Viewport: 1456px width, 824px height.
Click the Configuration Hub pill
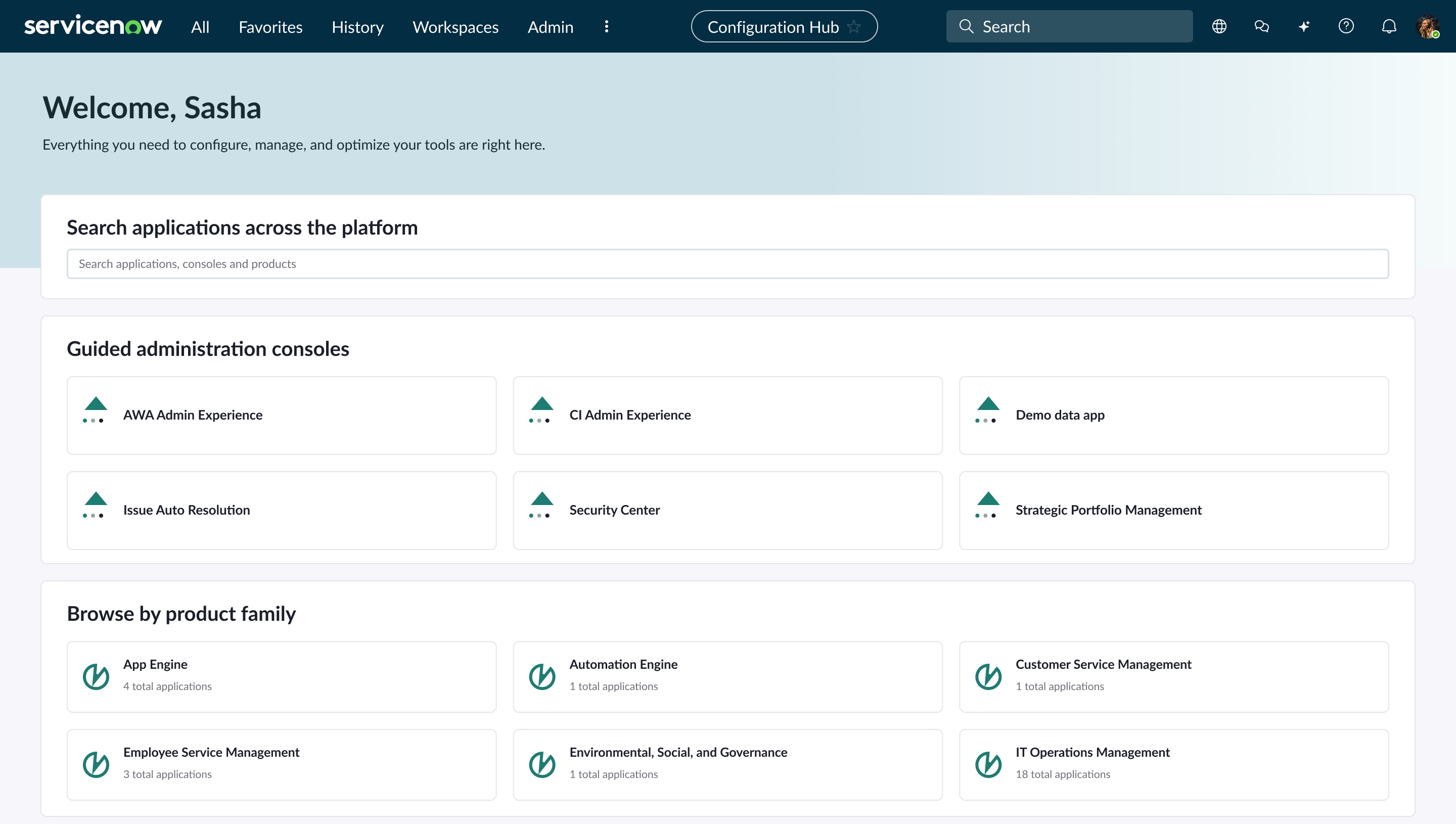coord(784,26)
